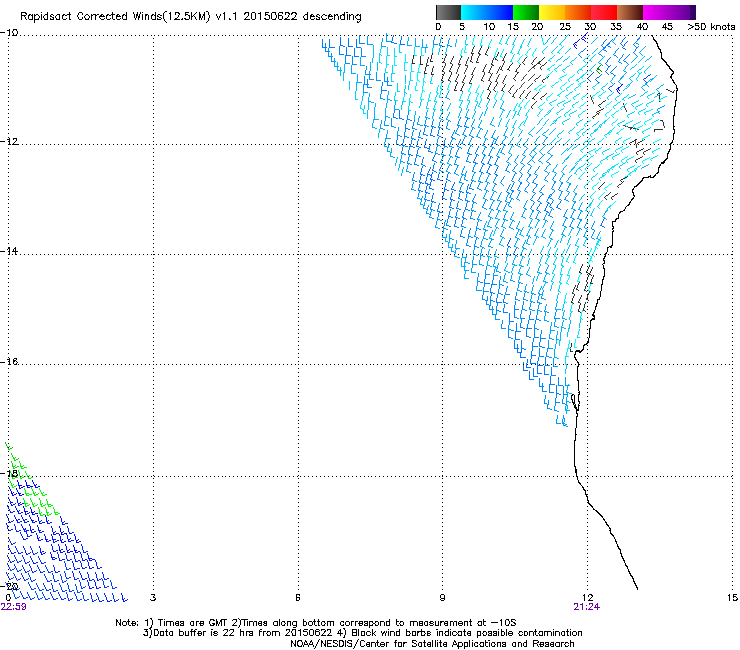Click the legend label '25'
Image resolution: width=740 pixels, height=650 pixels.
[x=565, y=27]
